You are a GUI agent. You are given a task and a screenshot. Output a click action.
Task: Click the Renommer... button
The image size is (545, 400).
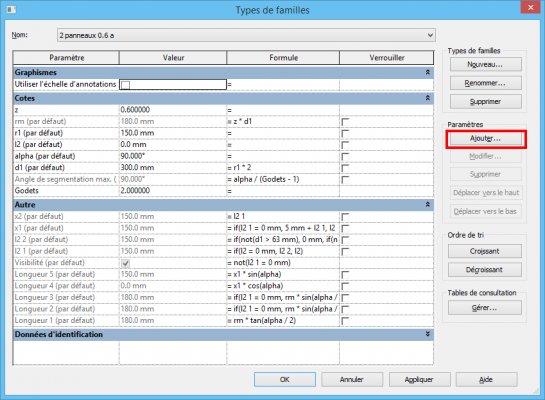(x=486, y=83)
